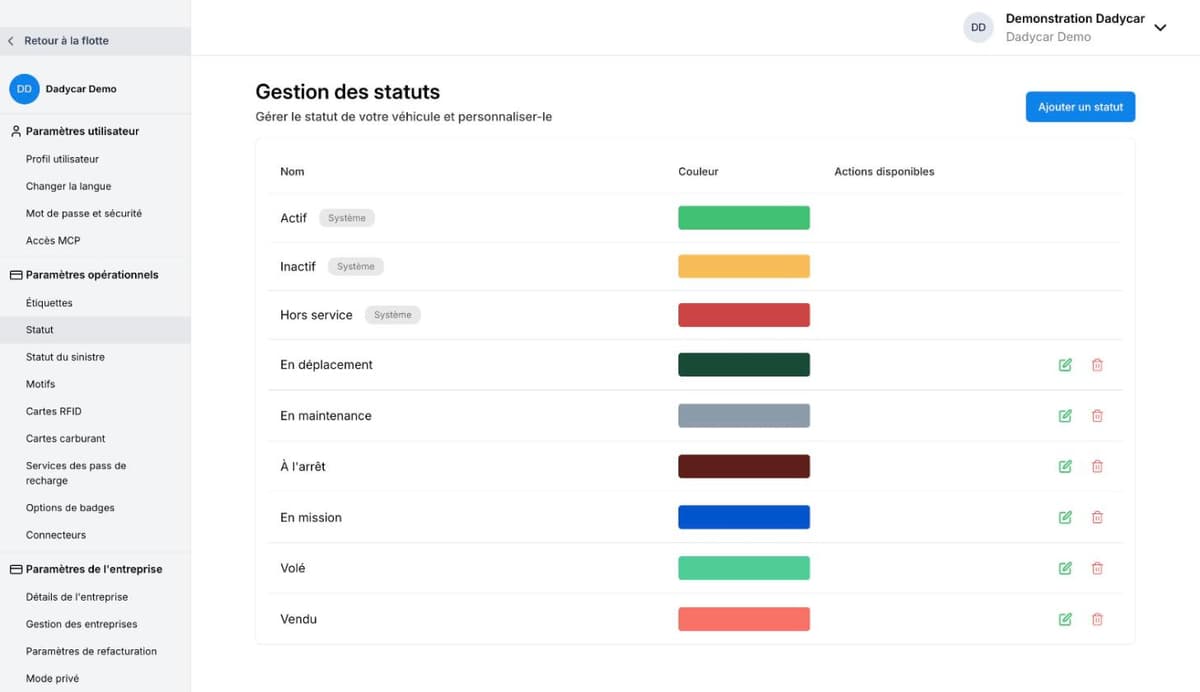
Task: Click the Système badge next to Inactif
Action: 356,266
